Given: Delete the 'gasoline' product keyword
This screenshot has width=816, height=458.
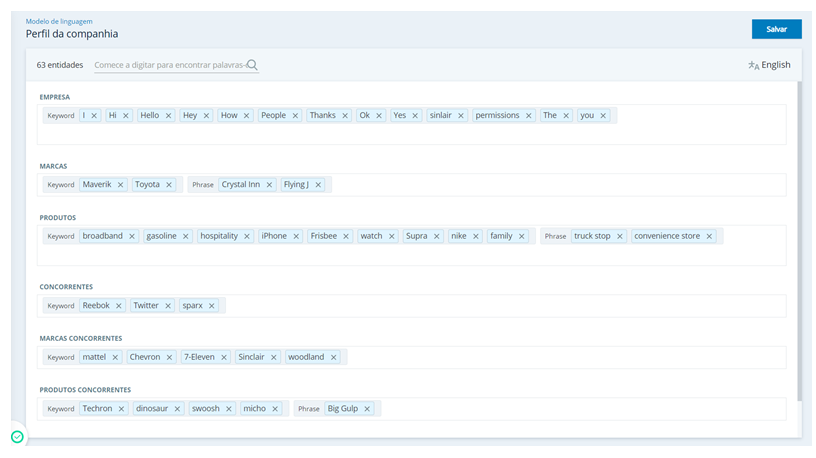Looking at the screenshot, I should coord(185,236).
